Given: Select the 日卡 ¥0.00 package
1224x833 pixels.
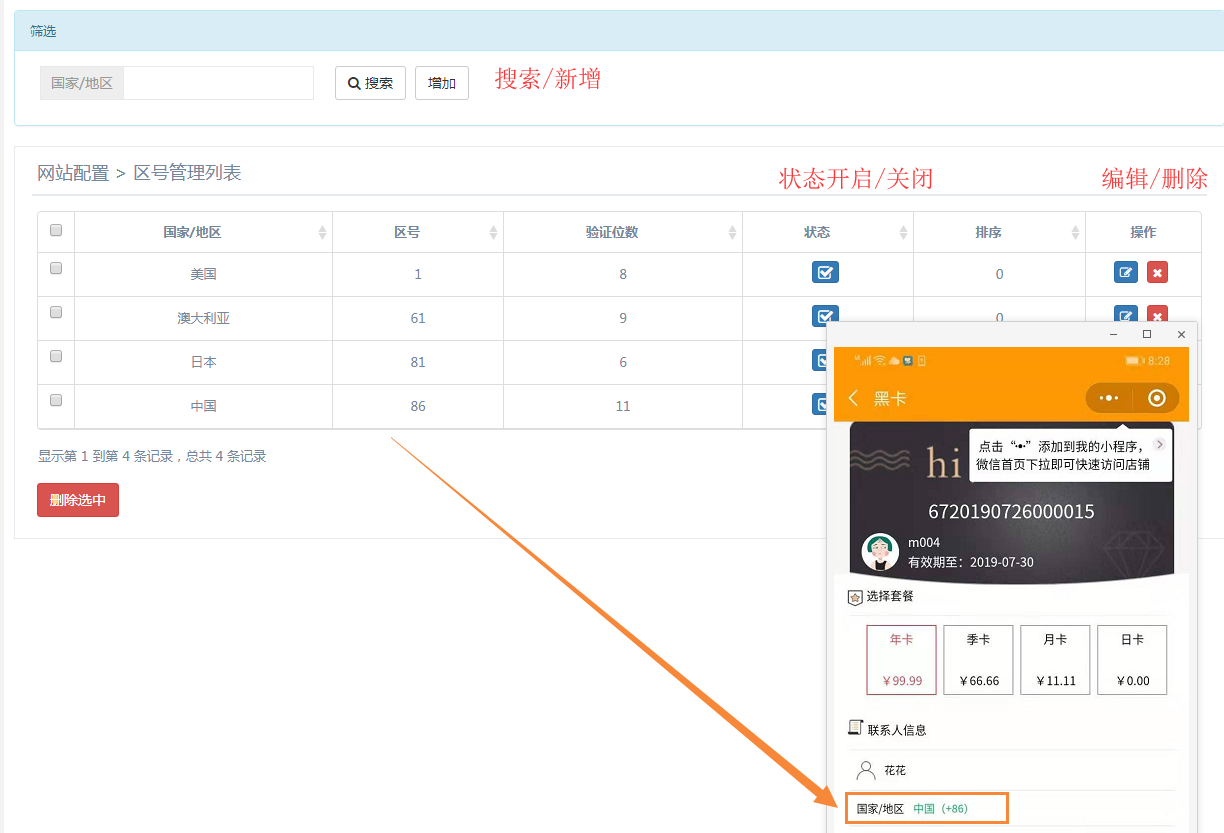Looking at the screenshot, I should [1132, 660].
